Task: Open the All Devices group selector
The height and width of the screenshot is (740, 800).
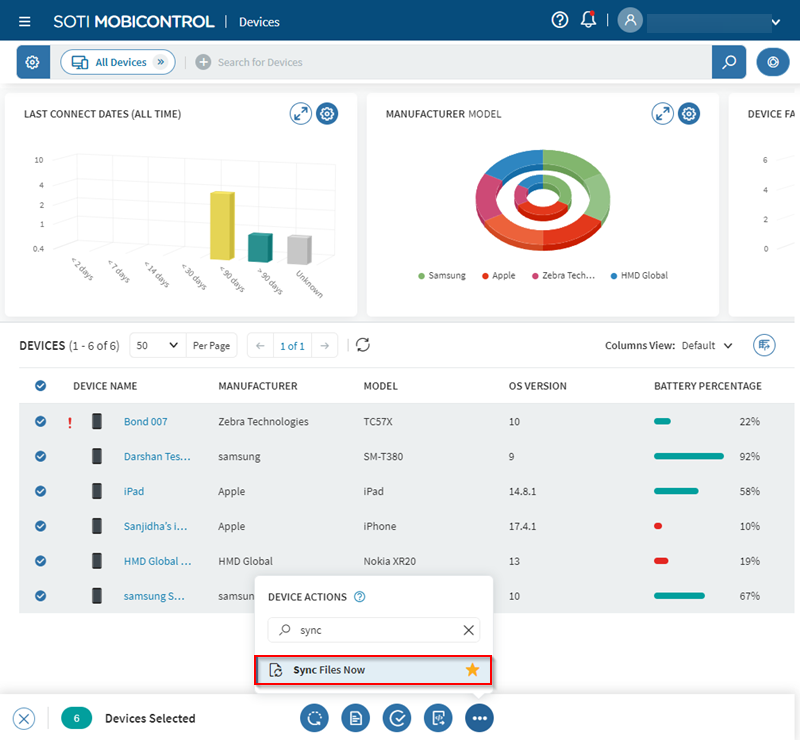Action: 118,62
